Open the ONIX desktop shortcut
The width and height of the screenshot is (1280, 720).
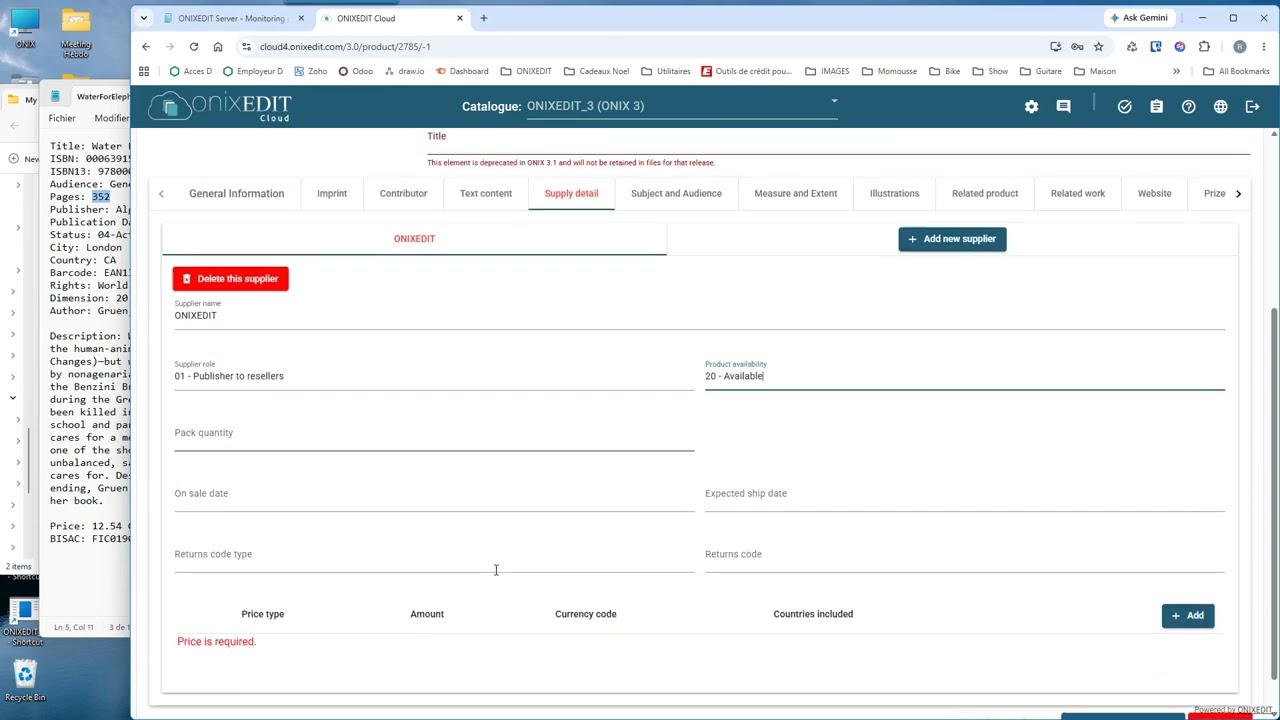tap(25, 28)
